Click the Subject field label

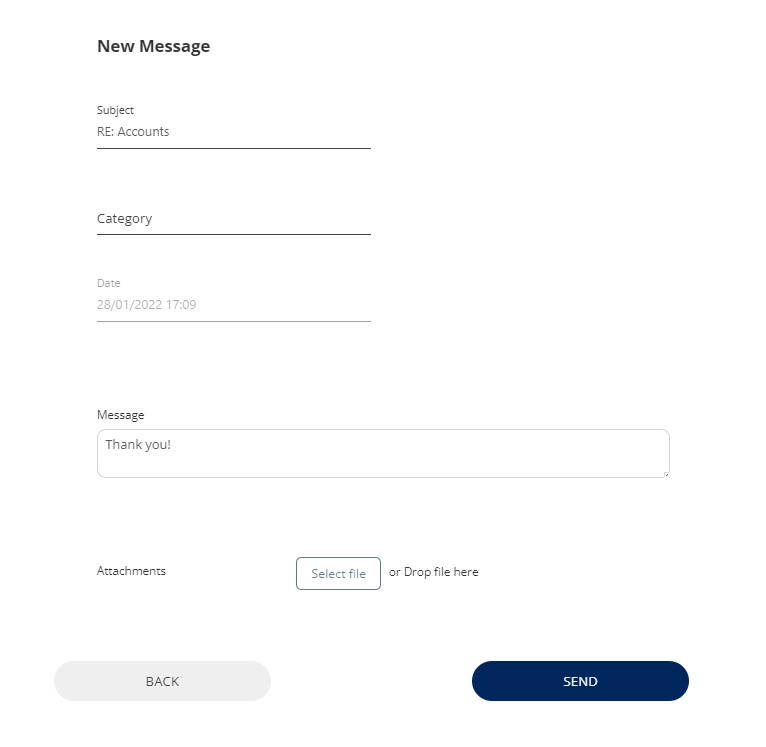pos(115,110)
